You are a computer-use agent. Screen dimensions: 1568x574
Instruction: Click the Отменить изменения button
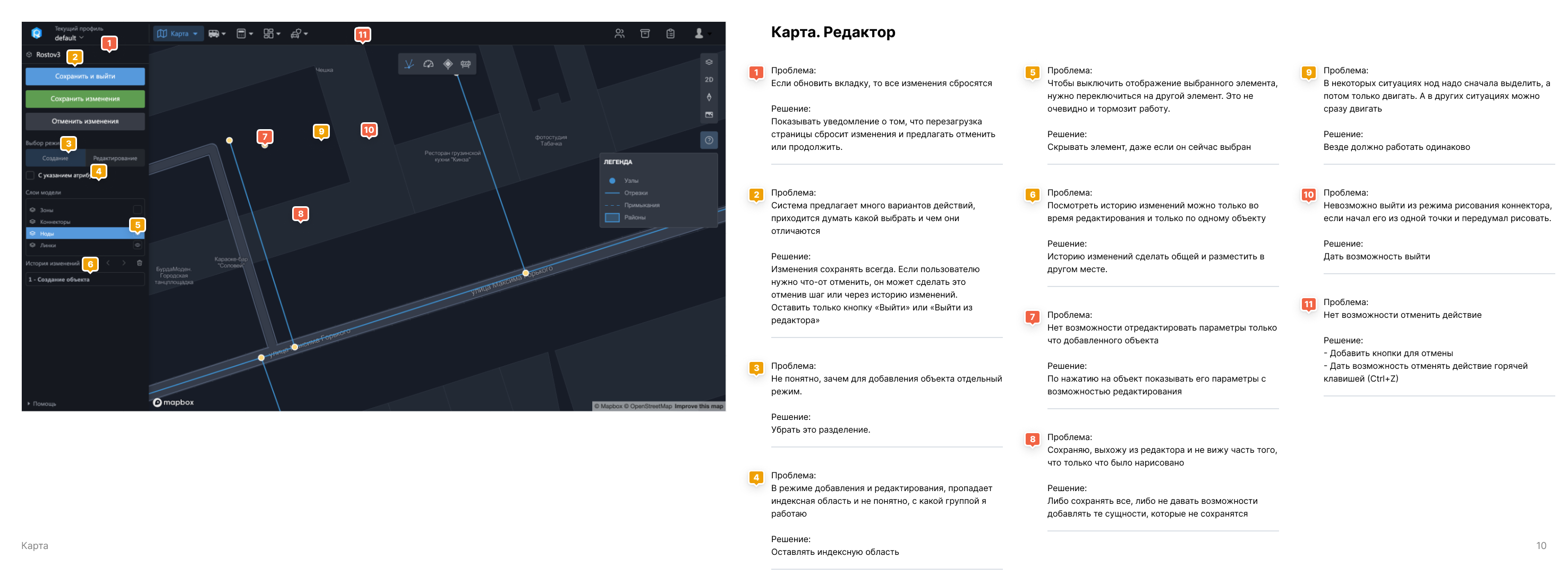click(85, 121)
